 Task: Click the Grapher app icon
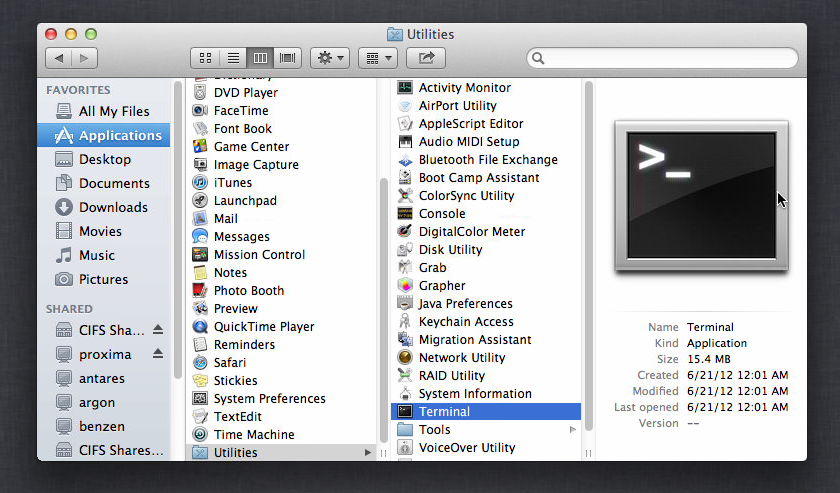[405, 286]
